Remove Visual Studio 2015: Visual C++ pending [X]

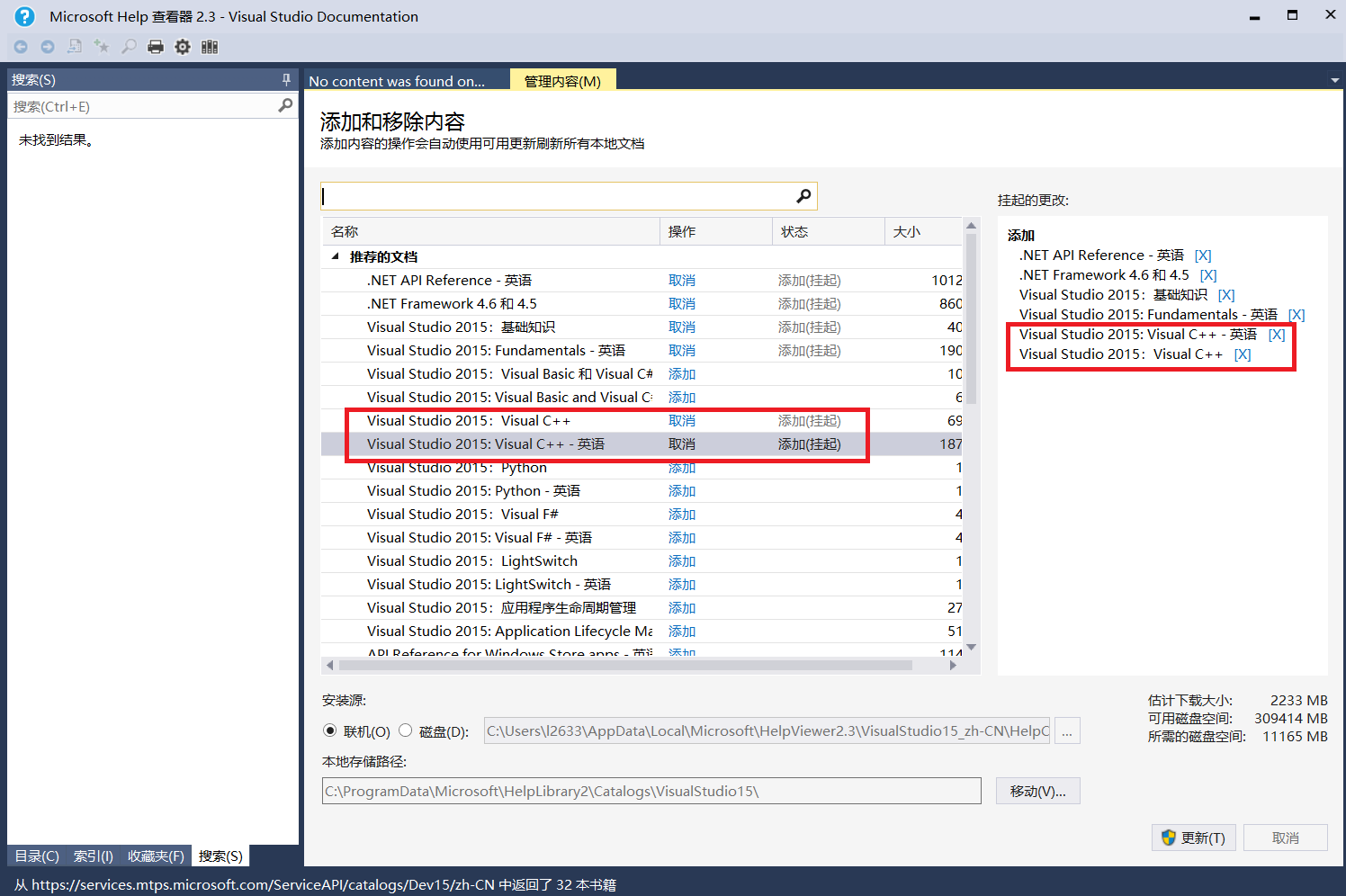[x=1243, y=354]
